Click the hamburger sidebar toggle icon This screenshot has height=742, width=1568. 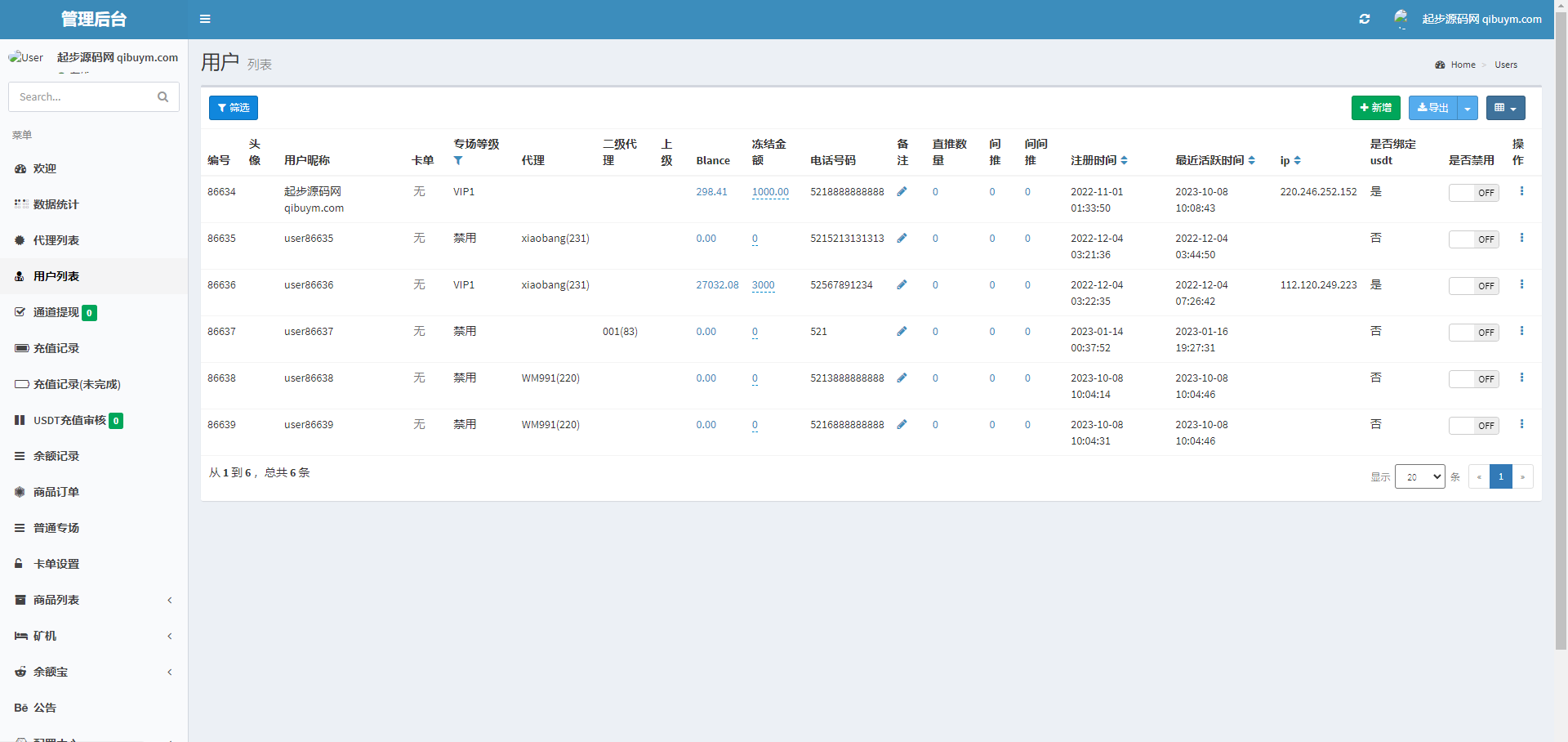(x=205, y=19)
